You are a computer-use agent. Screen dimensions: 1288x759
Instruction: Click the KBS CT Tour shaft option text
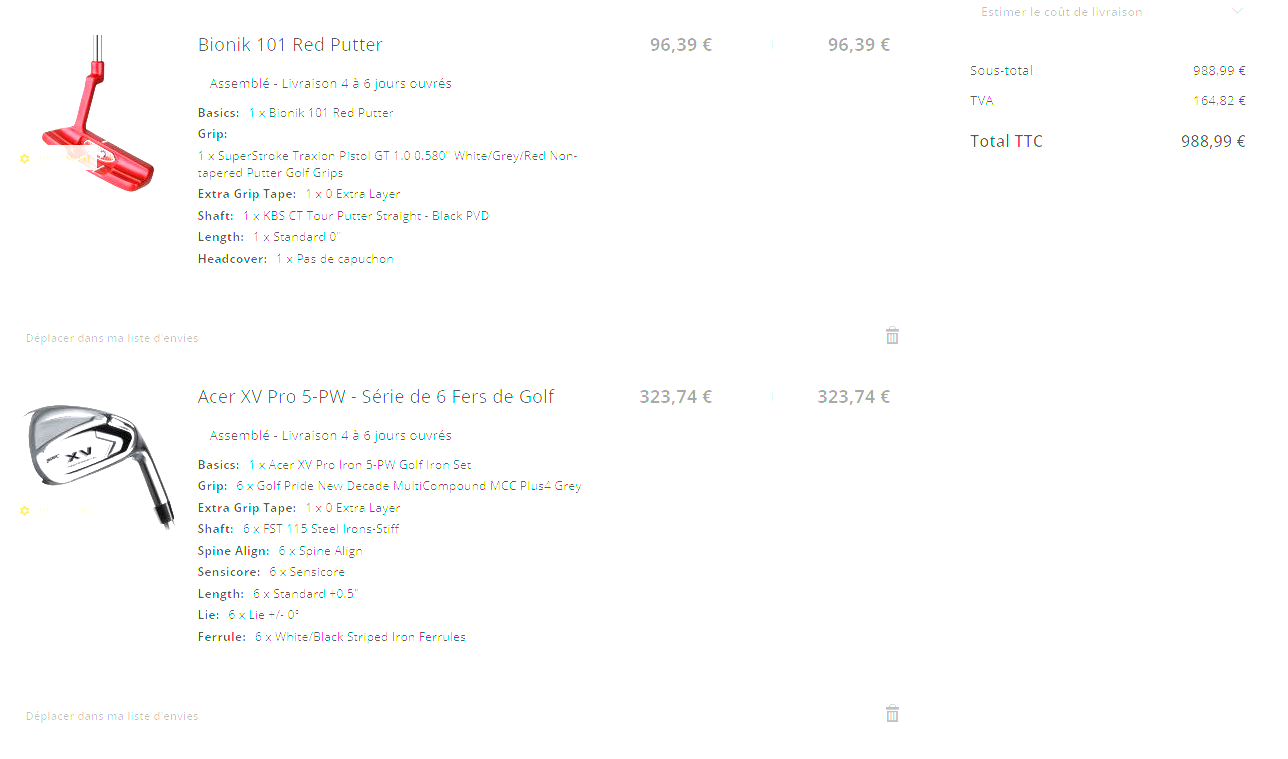click(365, 216)
